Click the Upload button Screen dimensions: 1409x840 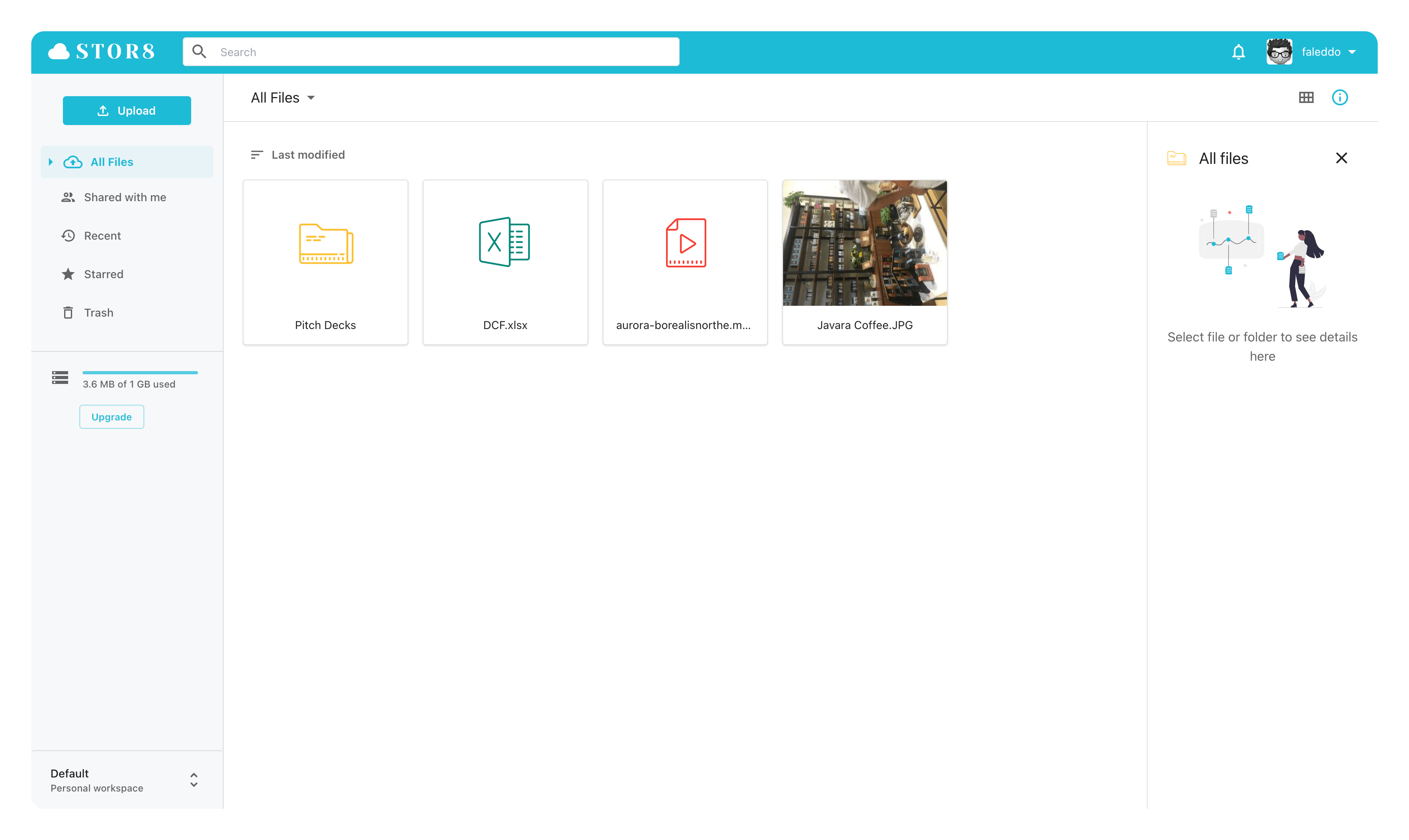click(x=127, y=110)
